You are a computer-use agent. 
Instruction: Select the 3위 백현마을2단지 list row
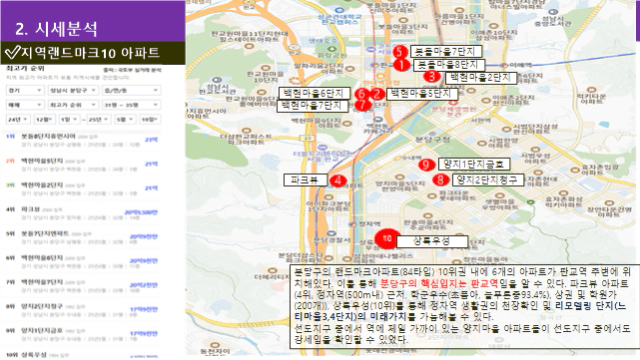click(x=82, y=188)
